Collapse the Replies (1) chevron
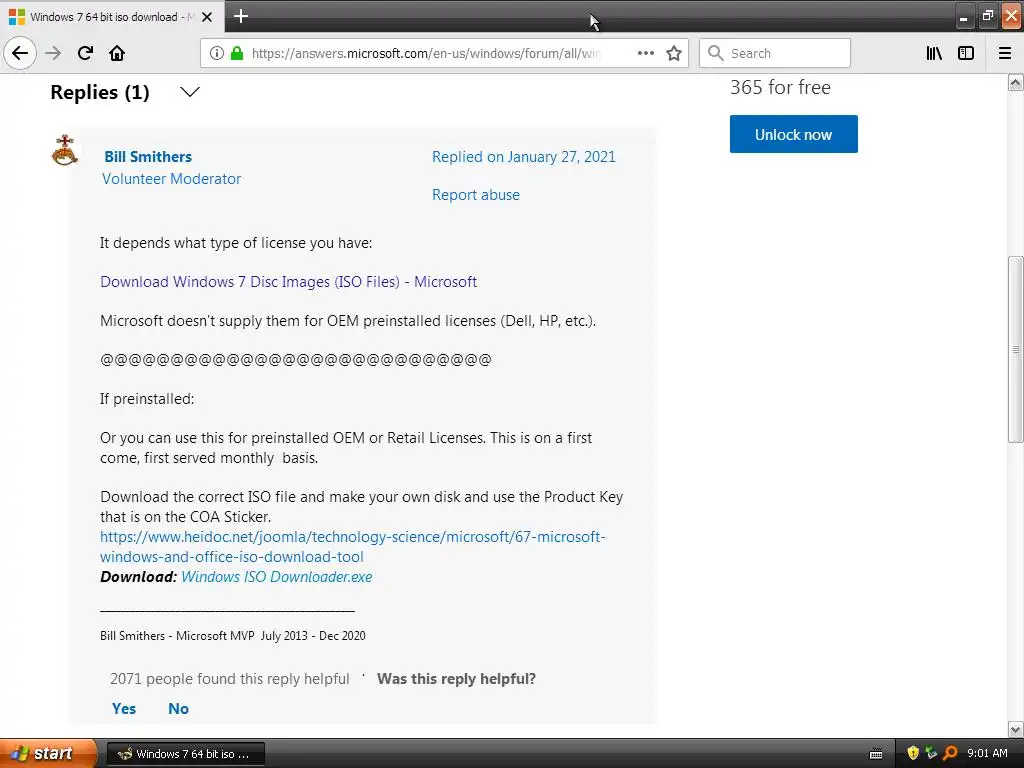The width and height of the screenshot is (1024, 768). [190, 92]
